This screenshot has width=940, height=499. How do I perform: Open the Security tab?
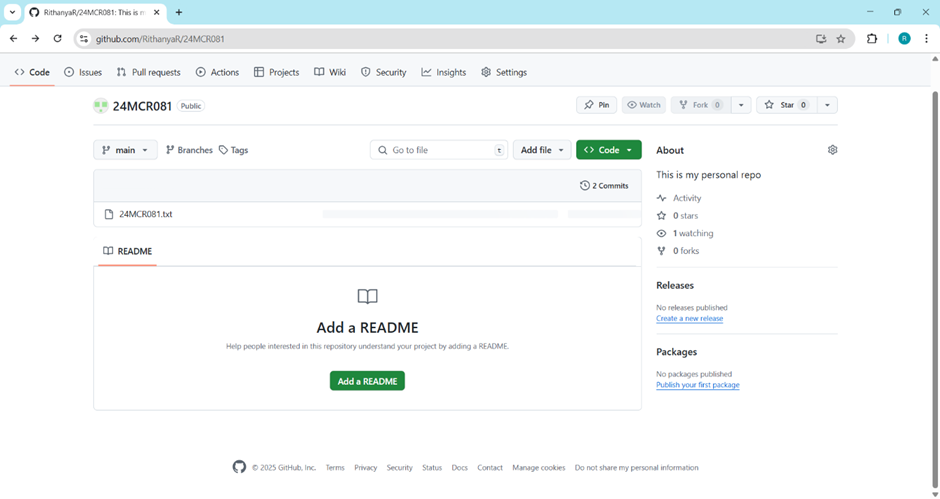(384, 72)
